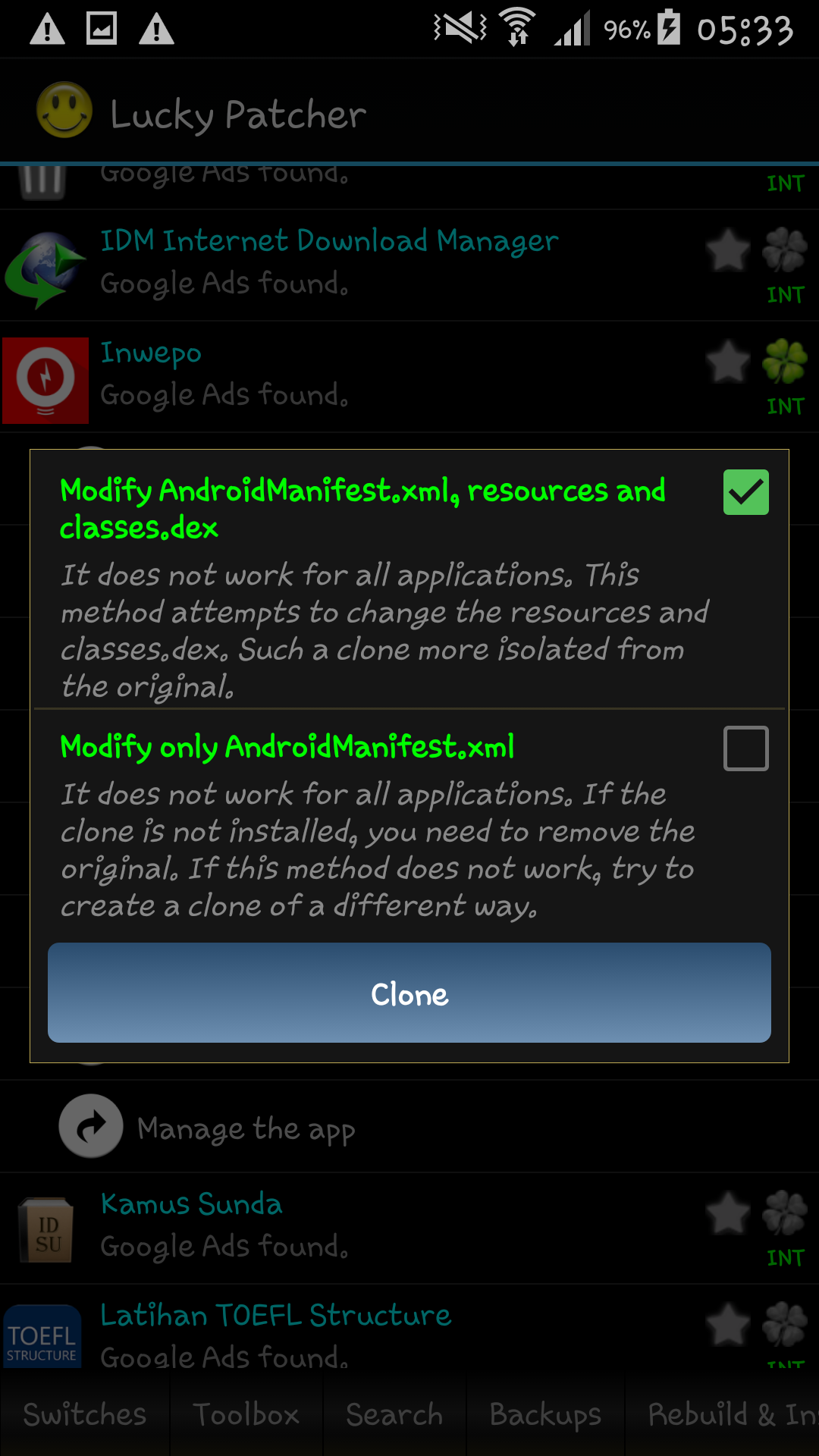Screen dimensions: 819x1456
Task: Open the Switches tab
Action: click(85, 1415)
